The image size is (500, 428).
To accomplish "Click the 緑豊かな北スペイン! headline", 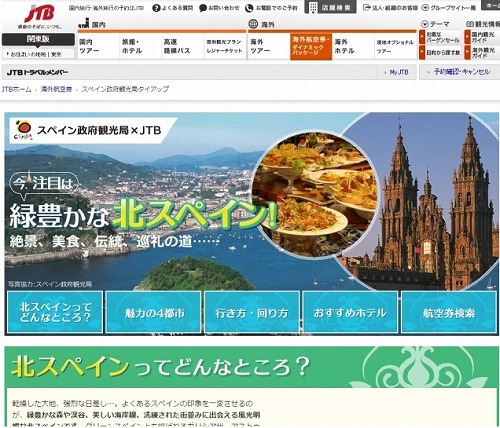I will point(143,216).
